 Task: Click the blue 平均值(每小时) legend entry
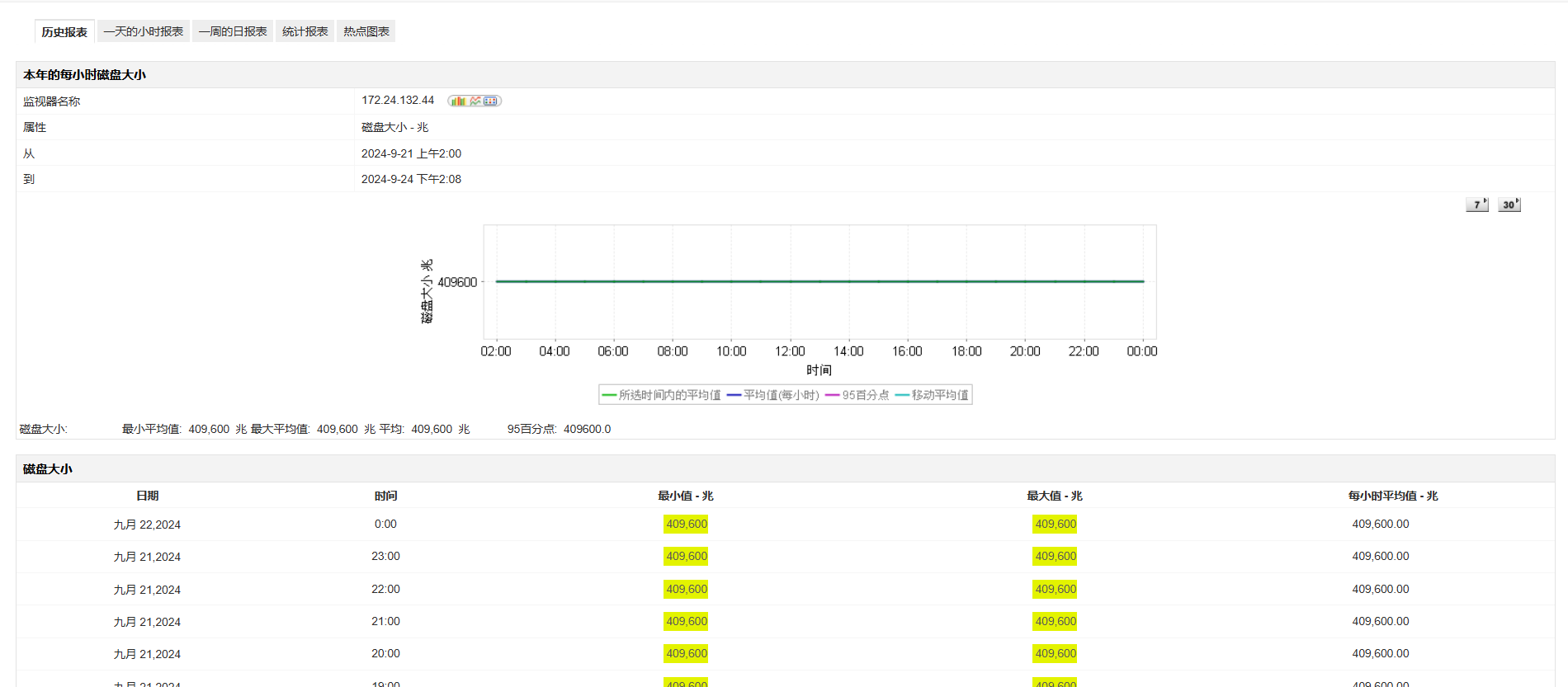pyautogui.click(x=773, y=395)
